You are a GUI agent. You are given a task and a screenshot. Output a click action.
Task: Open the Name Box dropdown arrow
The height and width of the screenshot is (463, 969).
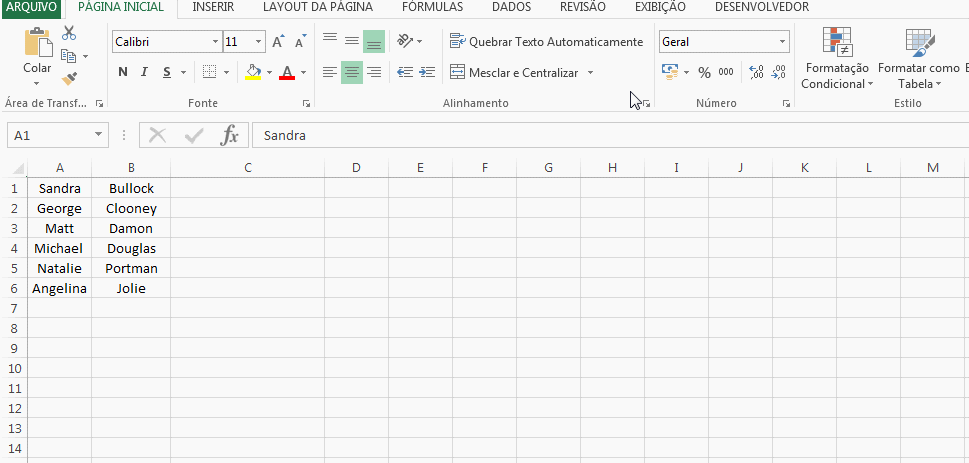click(x=98, y=135)
